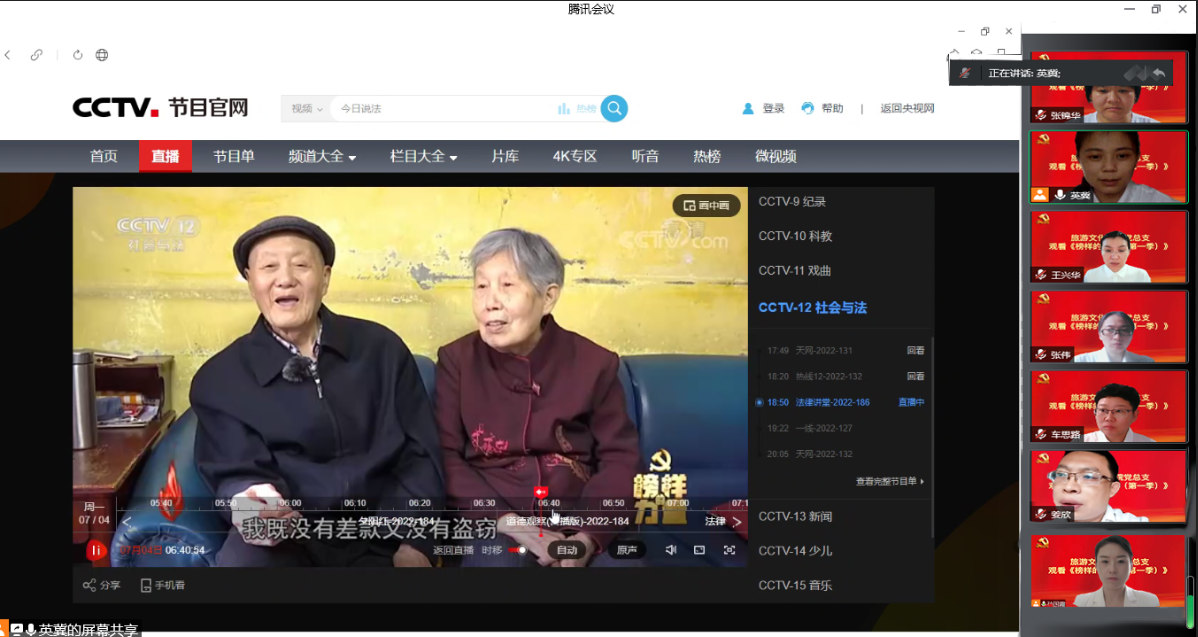Click the globe icon in toolbar
Screen dimensions: 1198x637
pyautogui.click(x=102, y=55)
